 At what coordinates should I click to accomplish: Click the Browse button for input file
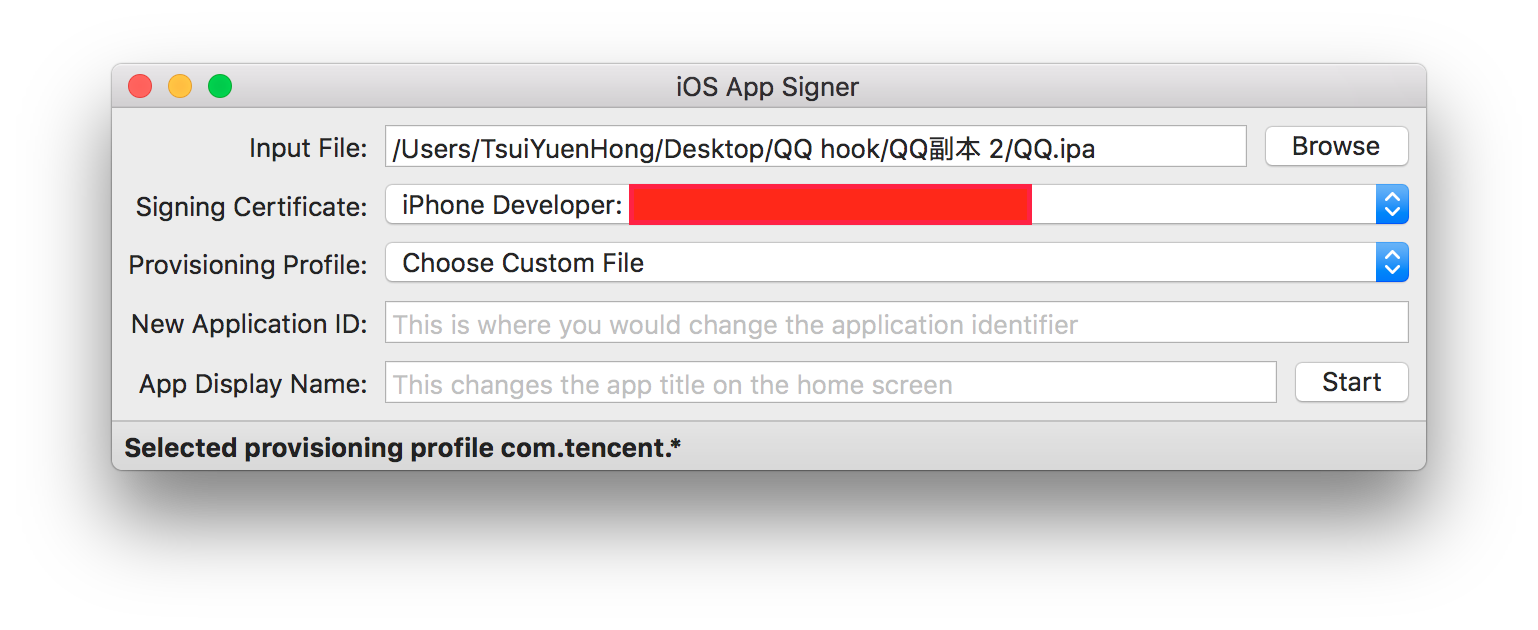[x=1336, y=146]
